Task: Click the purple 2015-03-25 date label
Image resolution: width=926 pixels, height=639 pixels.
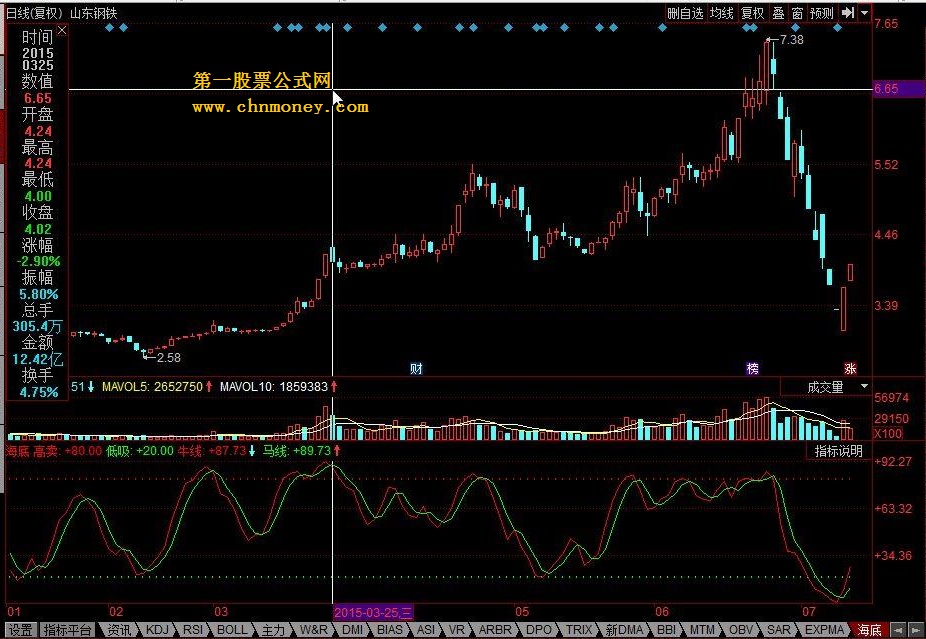Action: click(373, 612)
